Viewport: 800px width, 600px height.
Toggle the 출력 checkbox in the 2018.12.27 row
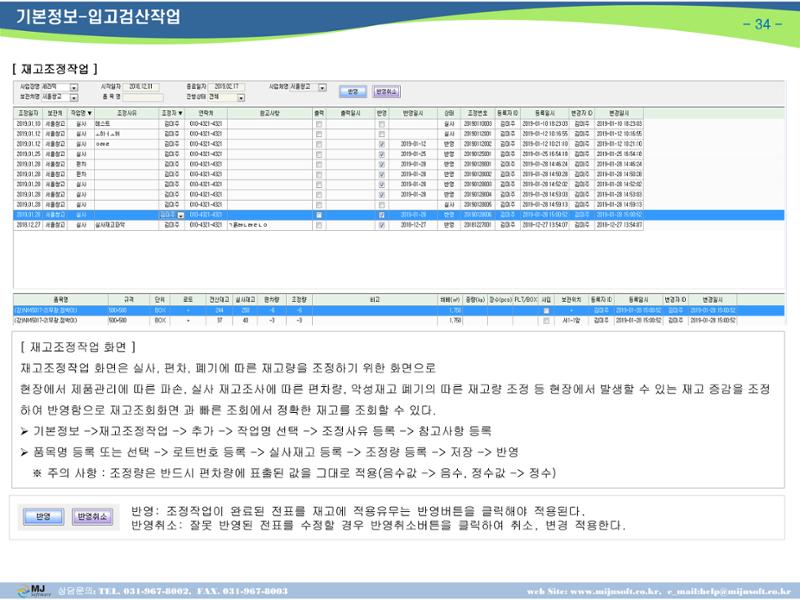click(x=319, y=225)
